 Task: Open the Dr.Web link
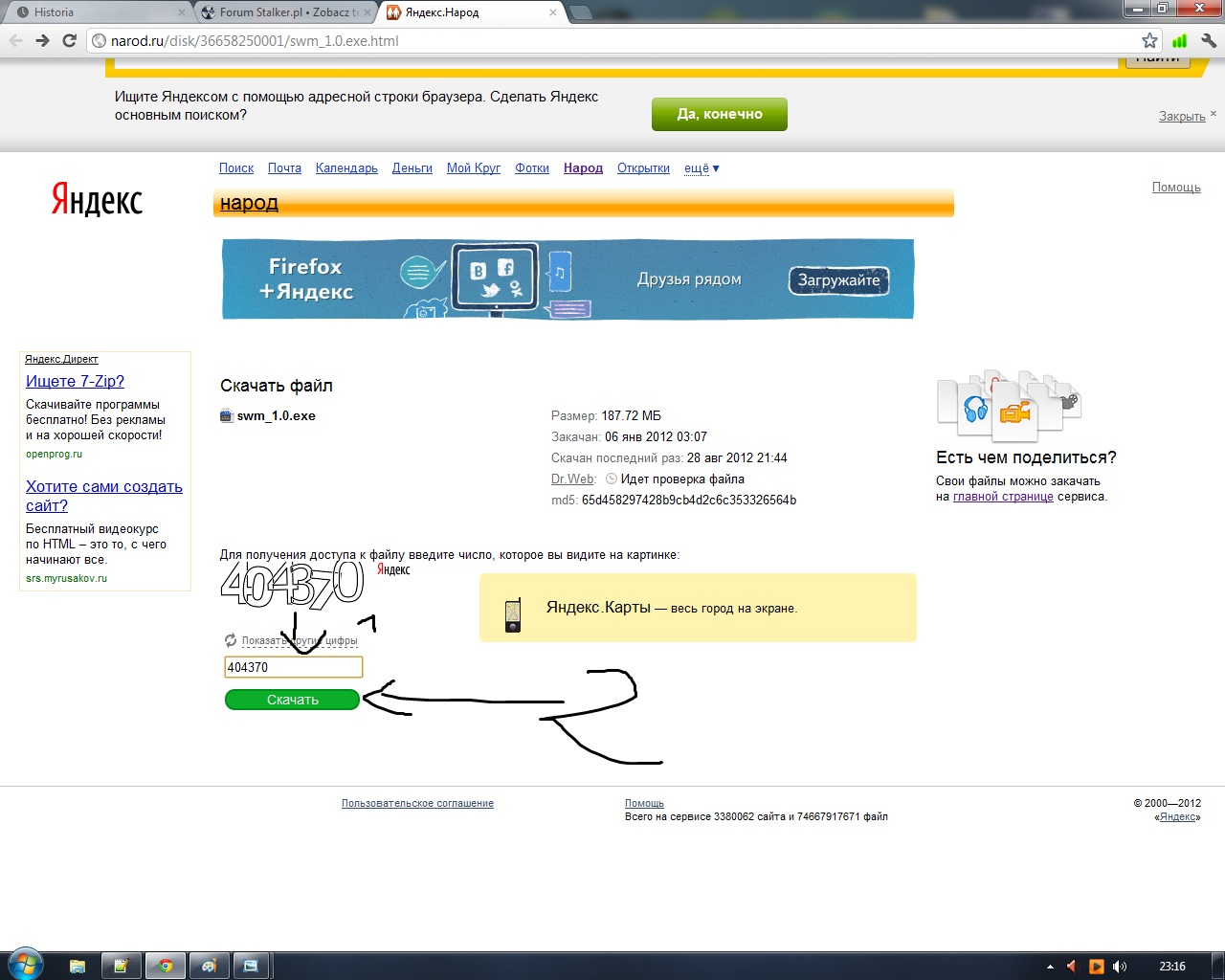573,479
